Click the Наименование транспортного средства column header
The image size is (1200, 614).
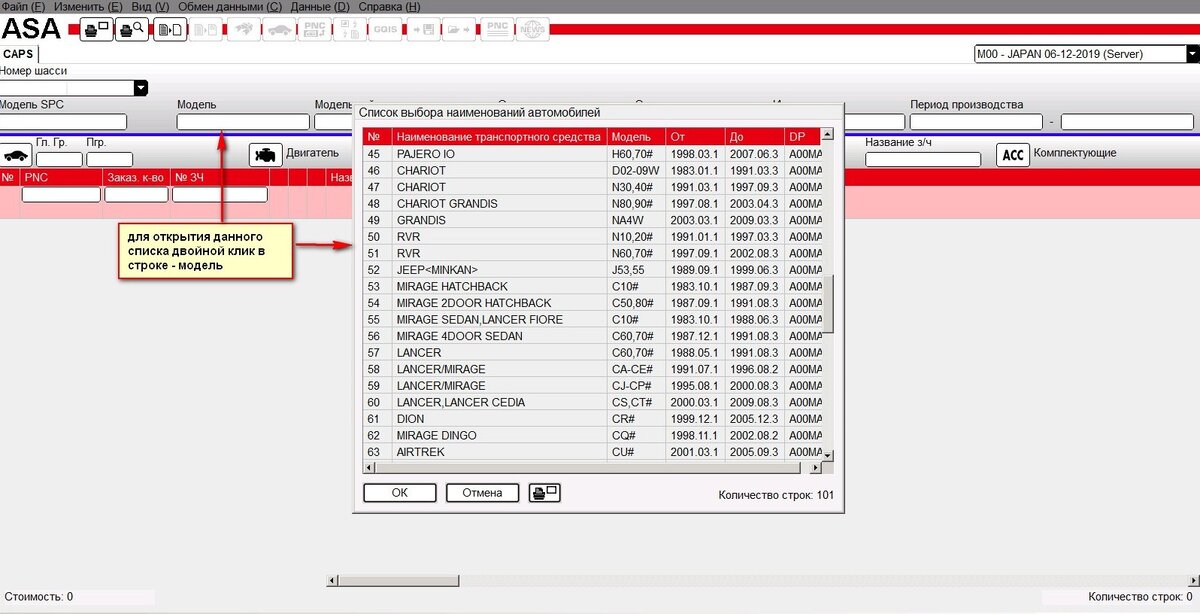498,137
